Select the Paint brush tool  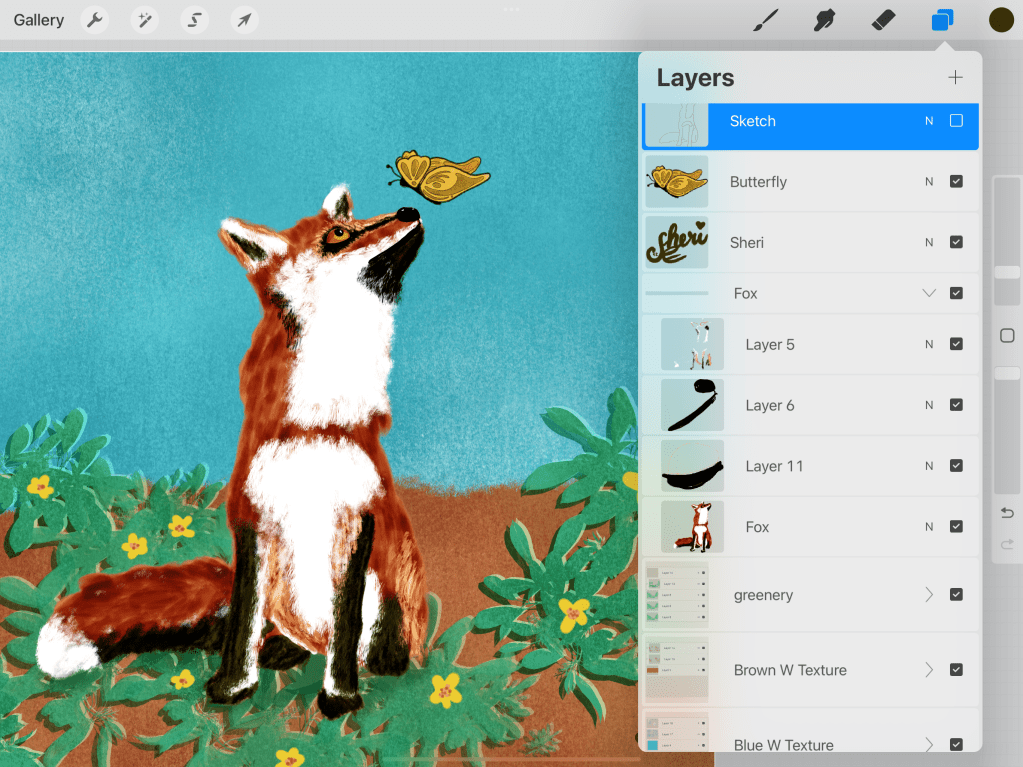tap(765, 20)
